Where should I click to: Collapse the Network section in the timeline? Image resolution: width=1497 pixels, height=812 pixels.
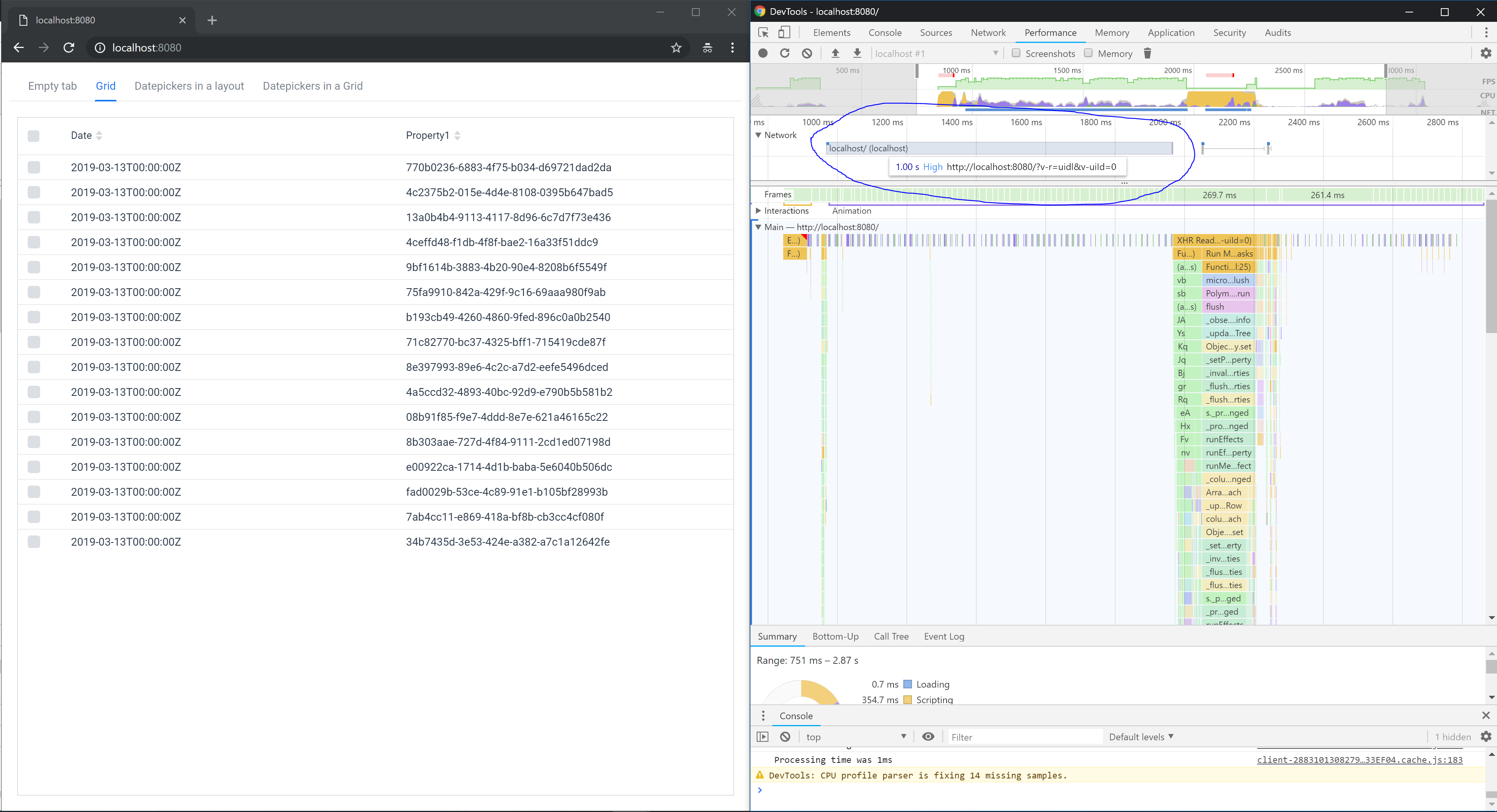(759, 135)
